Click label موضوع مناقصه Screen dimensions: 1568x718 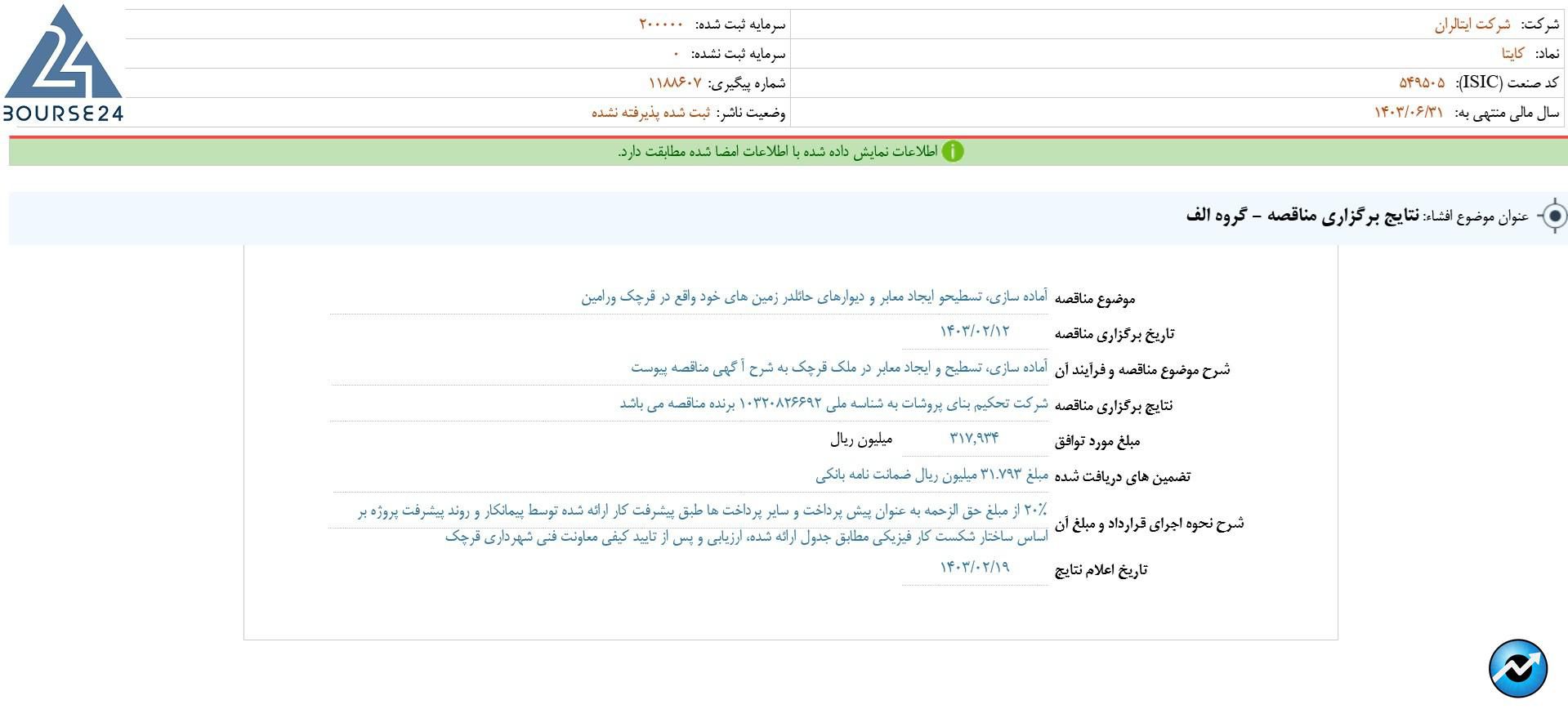click(1095, 299)
